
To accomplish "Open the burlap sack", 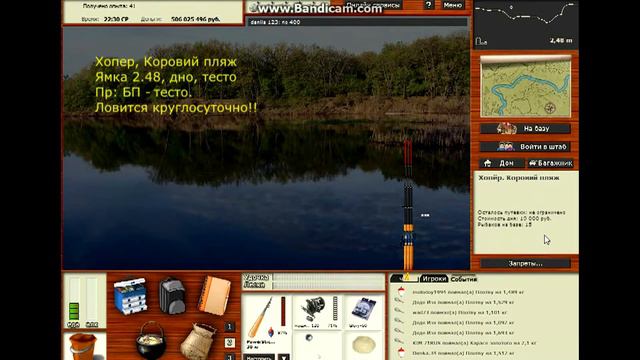I will [x=198, y=341].
